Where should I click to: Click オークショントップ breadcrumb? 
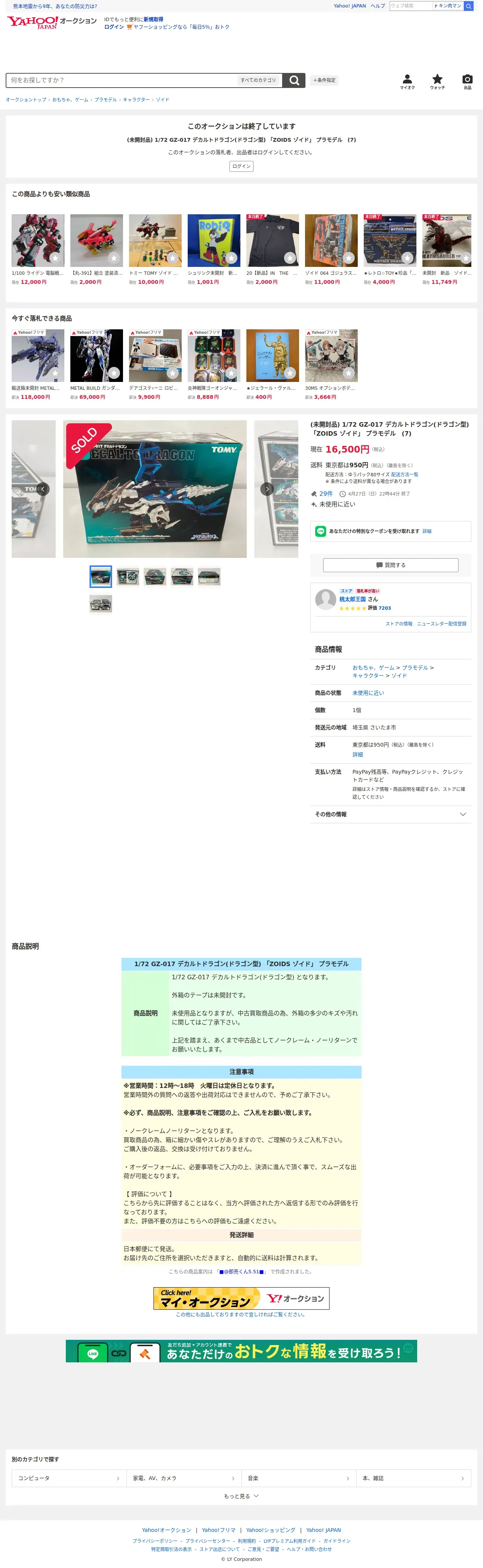coord(26,100)
